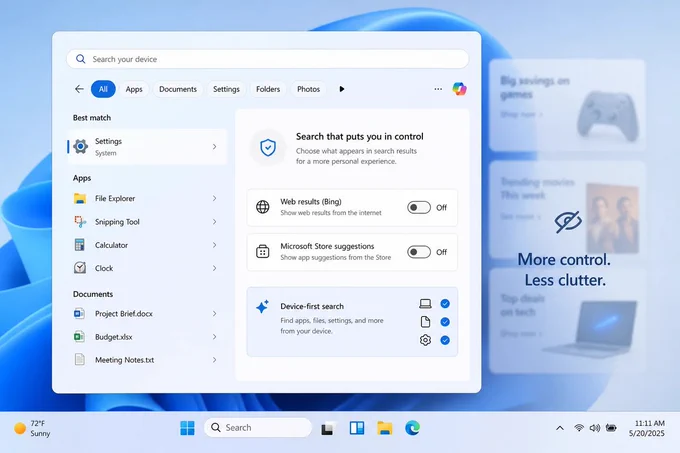Turn on Microsoft Store suggestions toggle

[x=419, y=252]
